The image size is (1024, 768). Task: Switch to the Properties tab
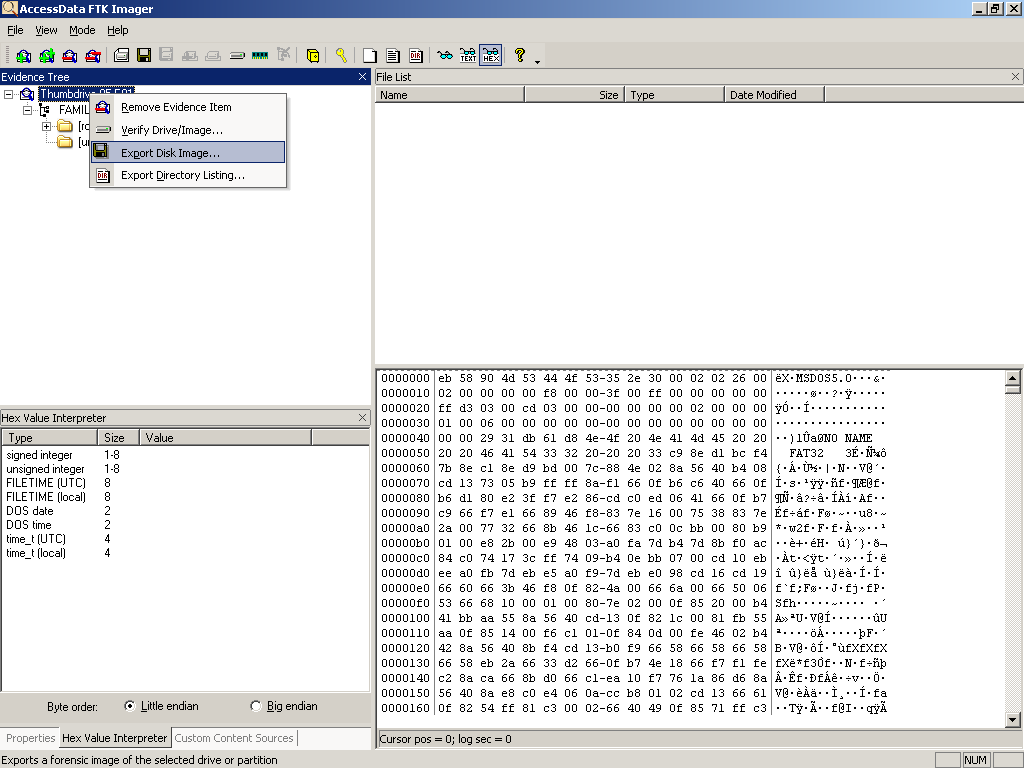[x=31, y=738]
